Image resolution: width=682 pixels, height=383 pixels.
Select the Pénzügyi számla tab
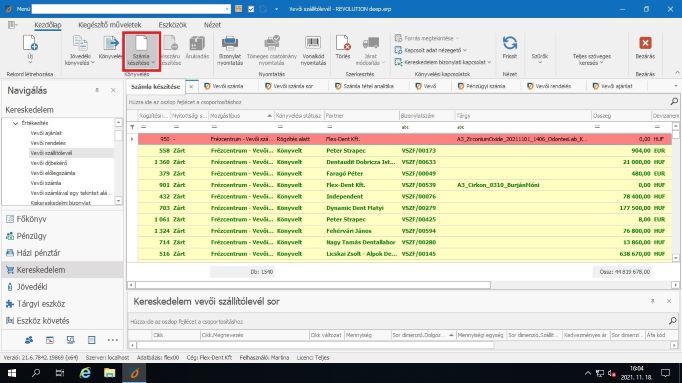point(481,86)
